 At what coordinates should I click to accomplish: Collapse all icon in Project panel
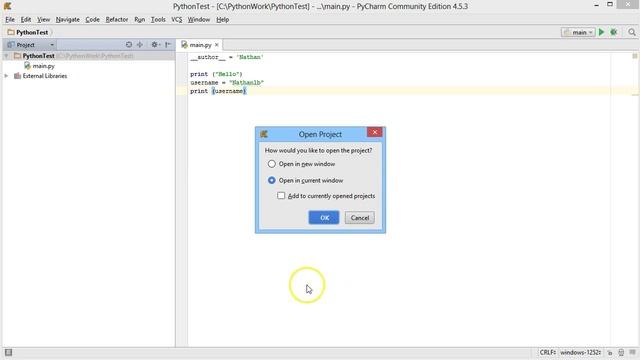(x=140, y=45)
